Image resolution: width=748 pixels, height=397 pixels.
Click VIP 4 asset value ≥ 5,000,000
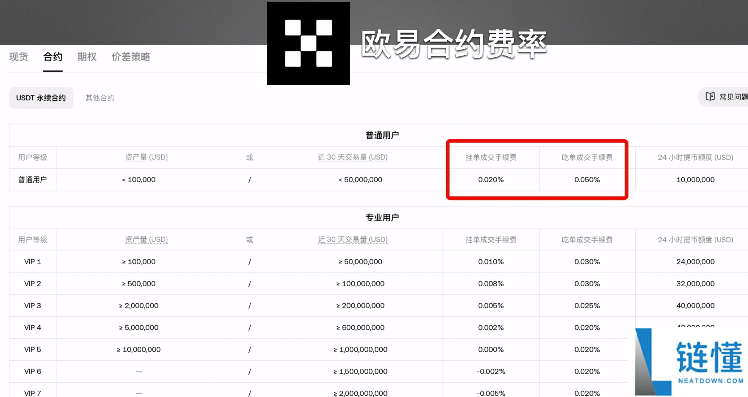coord(139,328)
